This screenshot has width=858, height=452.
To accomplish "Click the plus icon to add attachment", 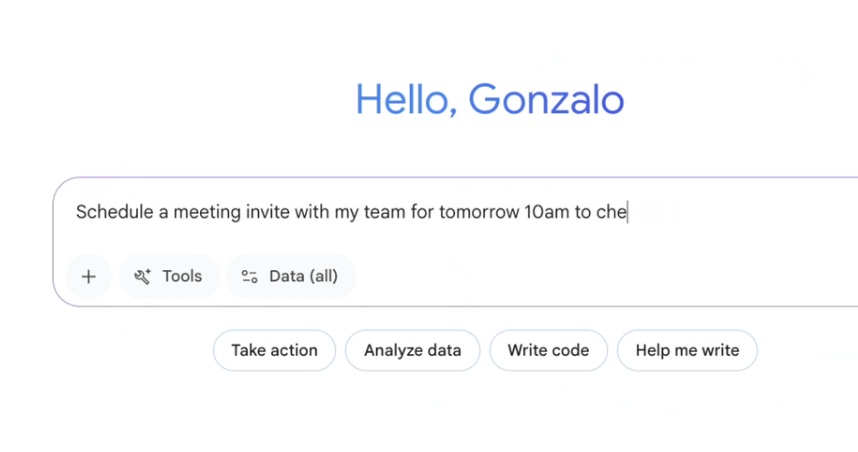I will [x=89, y=276].
